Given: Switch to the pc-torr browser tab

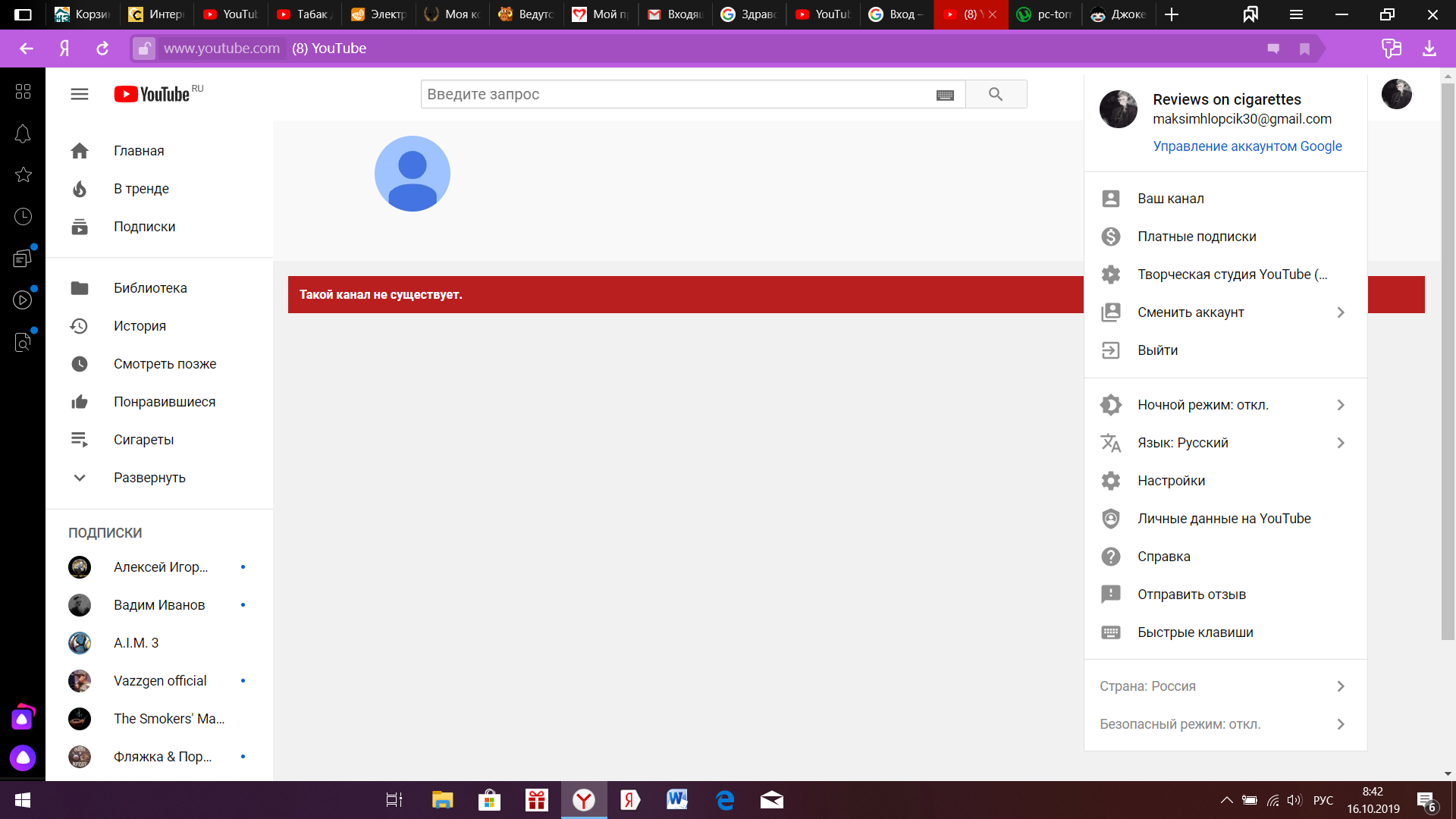Looking at the screenshot, I should coord(1046,14).
